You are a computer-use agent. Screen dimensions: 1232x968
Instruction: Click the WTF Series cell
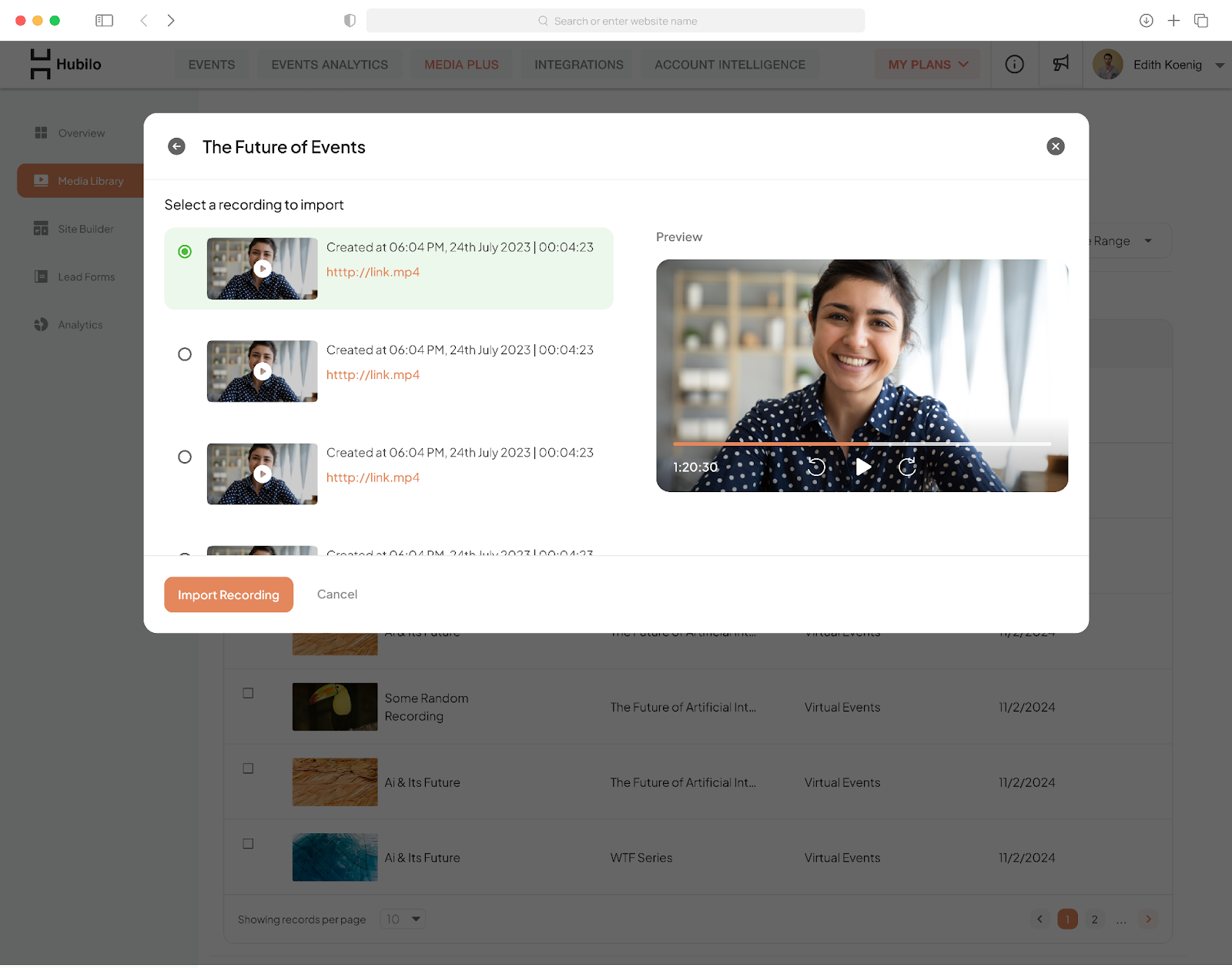pos(641,858)
